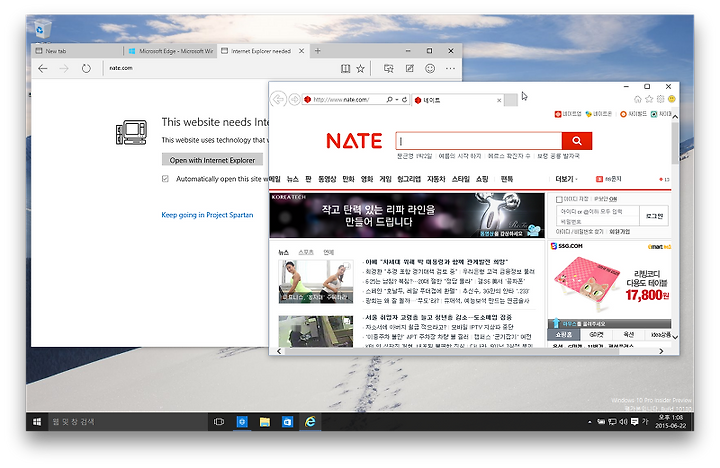Click IE vertical scrollbar down arrow
Viewport: 720px width, 468px height.
click(x=675, y=337)
